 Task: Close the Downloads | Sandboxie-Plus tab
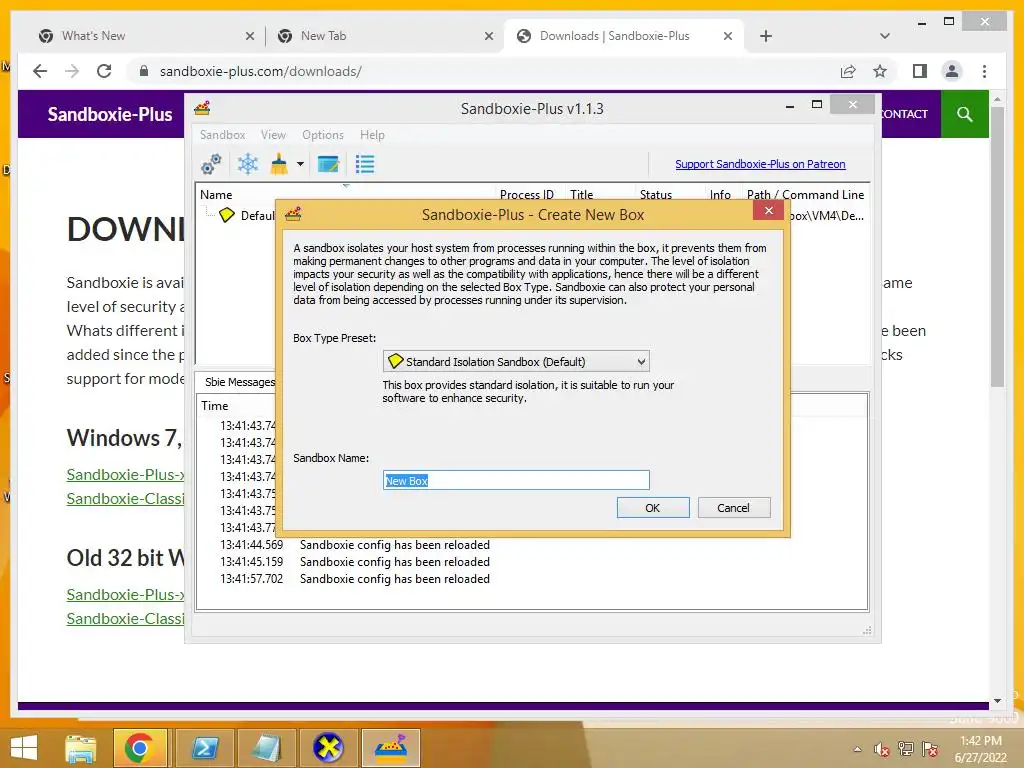[x=728, y=37]
